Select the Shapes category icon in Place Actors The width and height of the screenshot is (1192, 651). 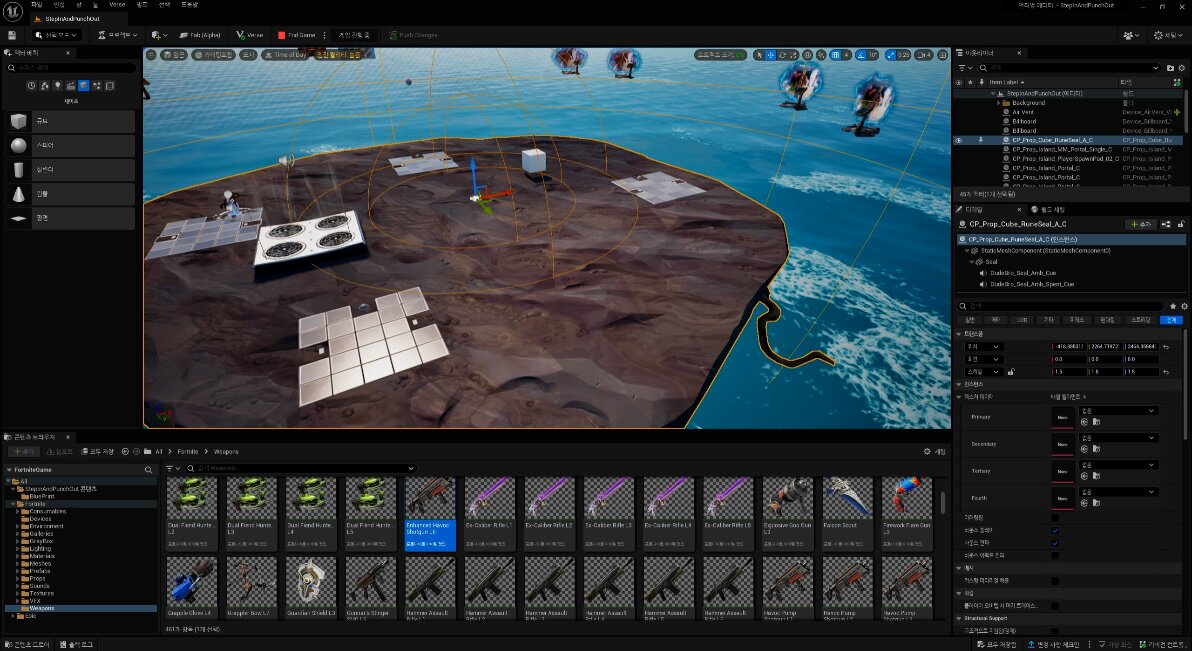[84, 86]
